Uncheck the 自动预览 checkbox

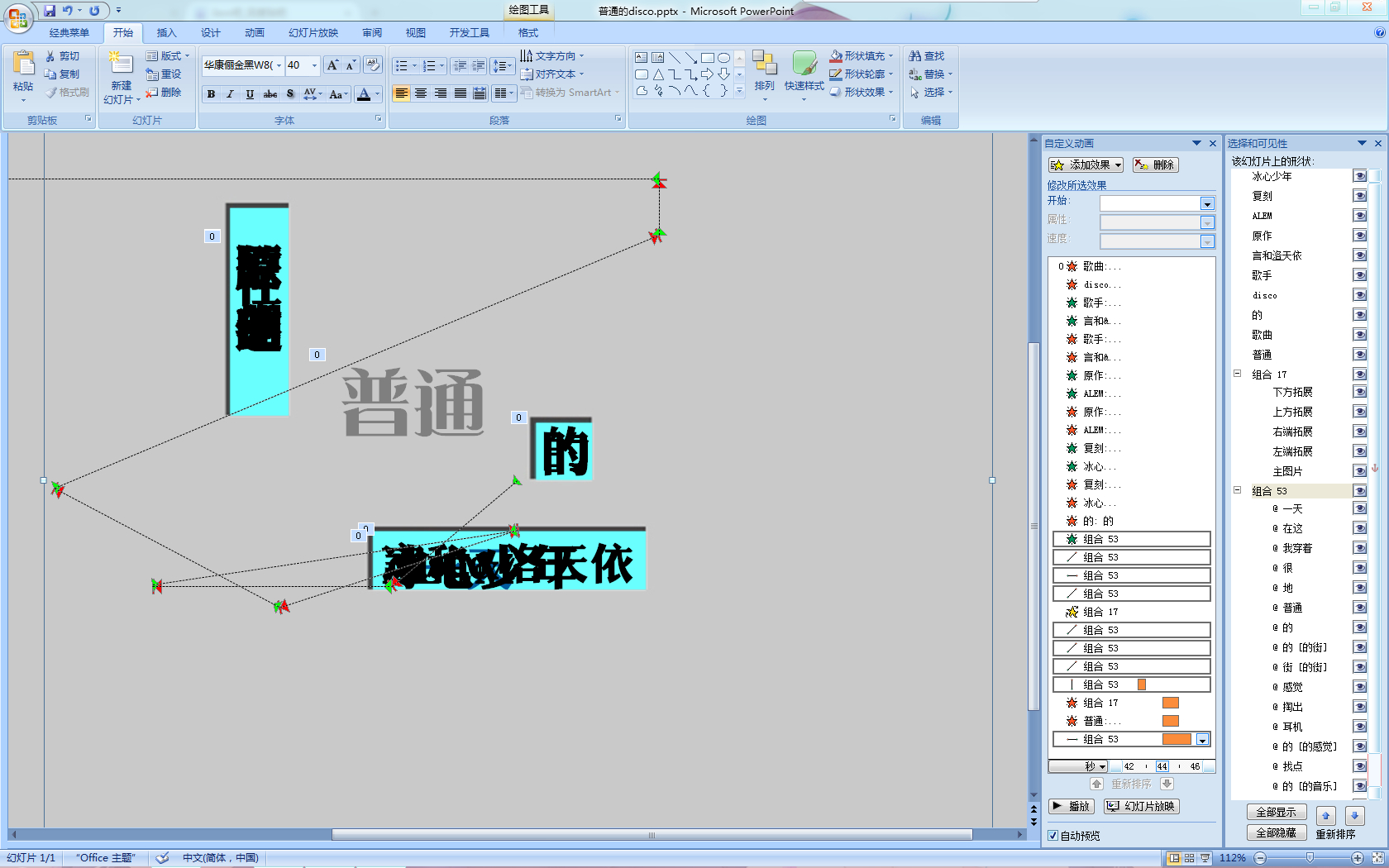[x=1053, y=836]
